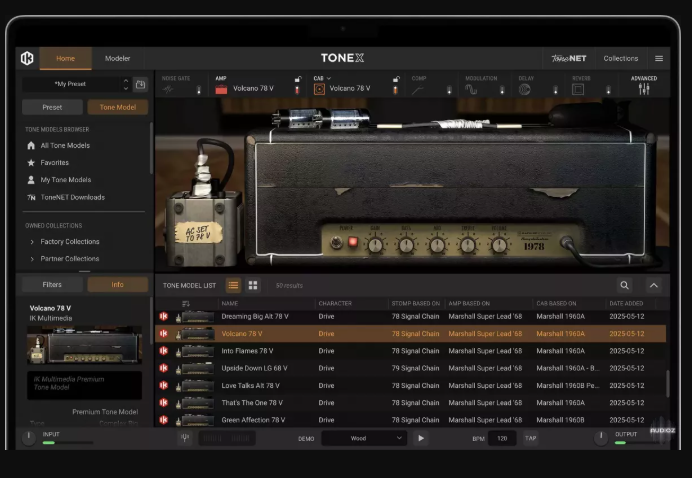Open the tuner icon in bottom bar

coord(185,438)
